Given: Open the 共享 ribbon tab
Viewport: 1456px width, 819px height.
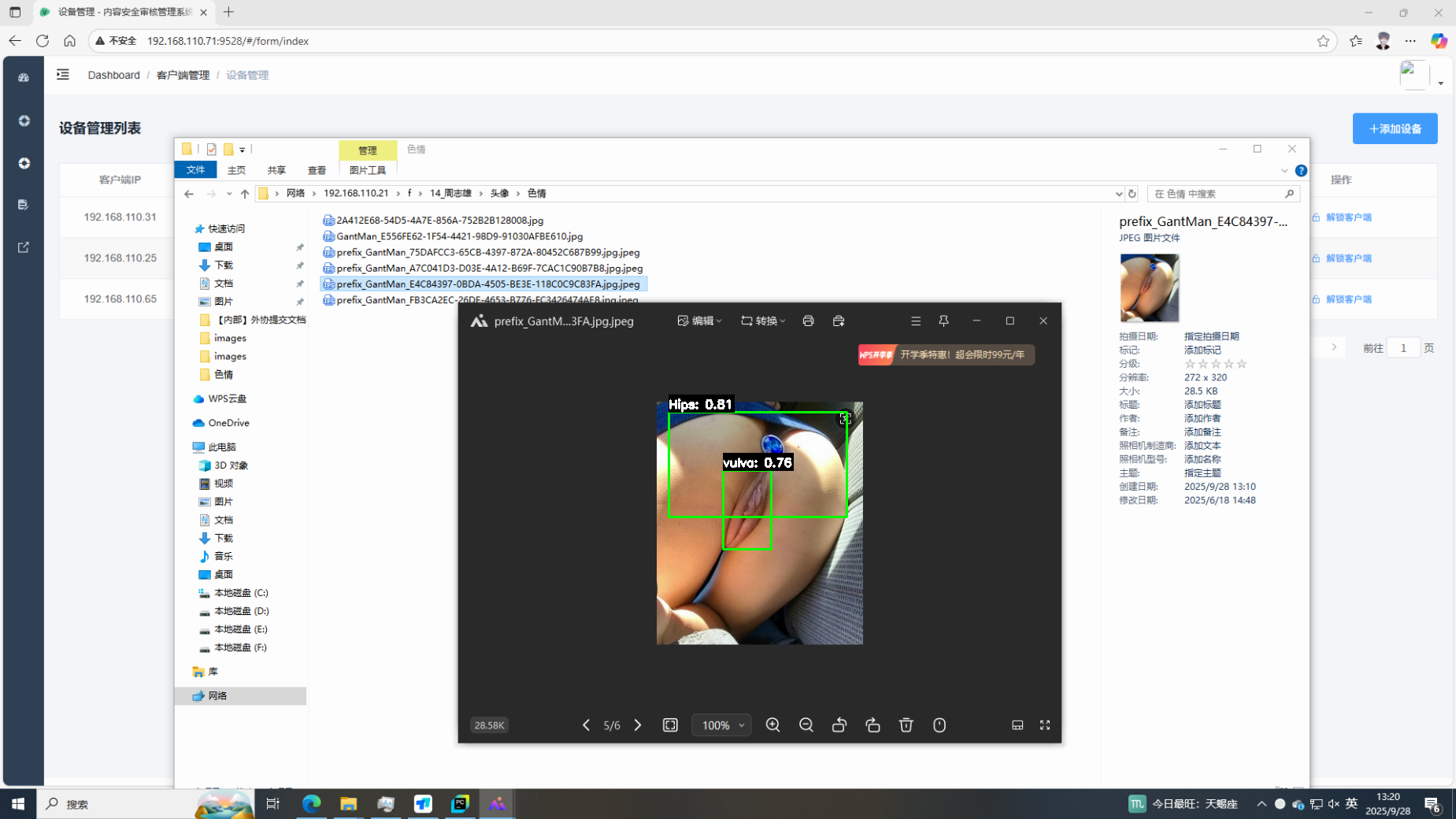Looking at the screenshot, I should (276, 170).
